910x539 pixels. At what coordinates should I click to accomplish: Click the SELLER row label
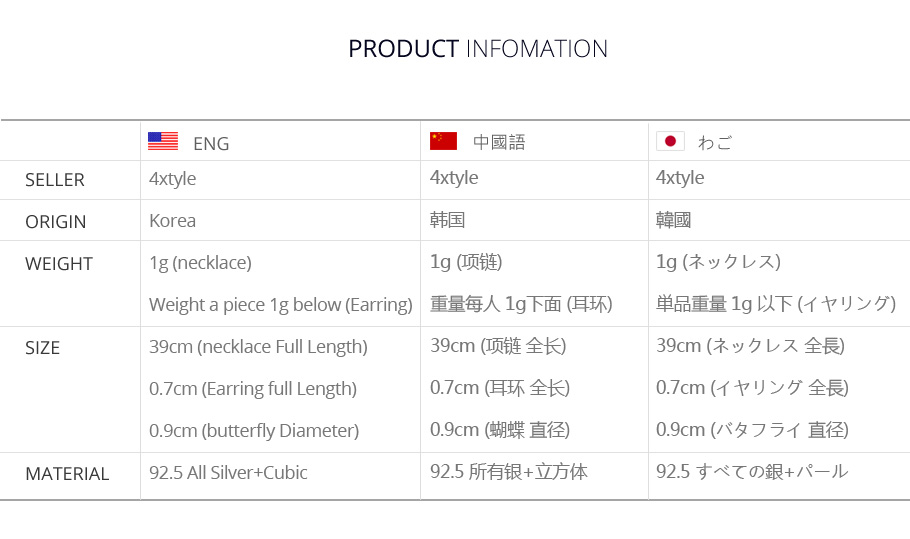(55, 180)
